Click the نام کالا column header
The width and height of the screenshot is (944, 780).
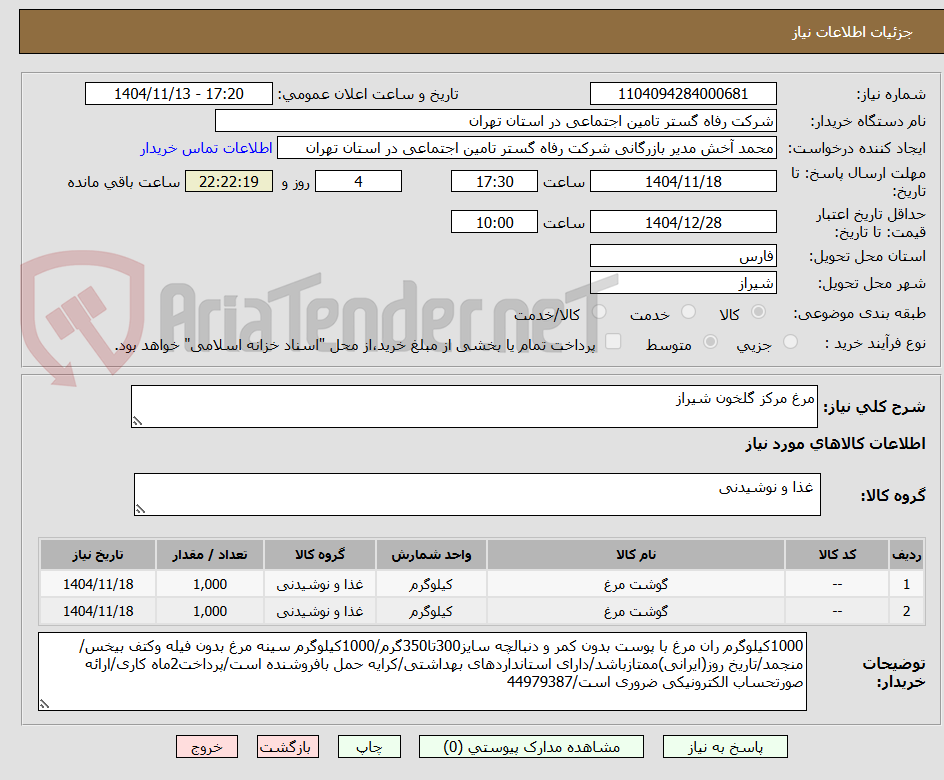636,555
